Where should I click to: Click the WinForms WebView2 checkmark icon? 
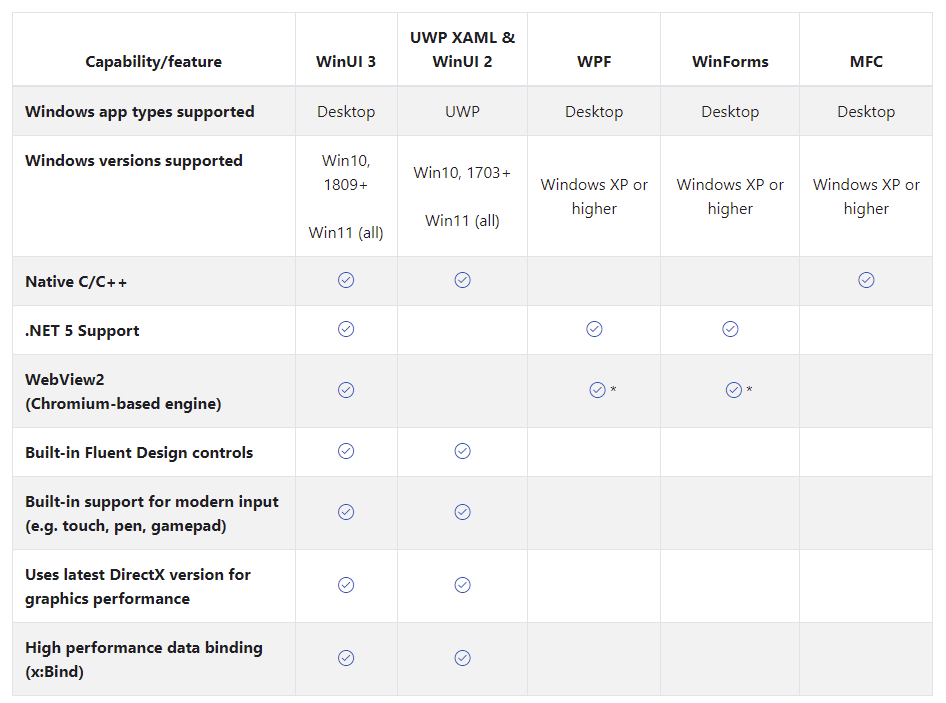point(733,390)
